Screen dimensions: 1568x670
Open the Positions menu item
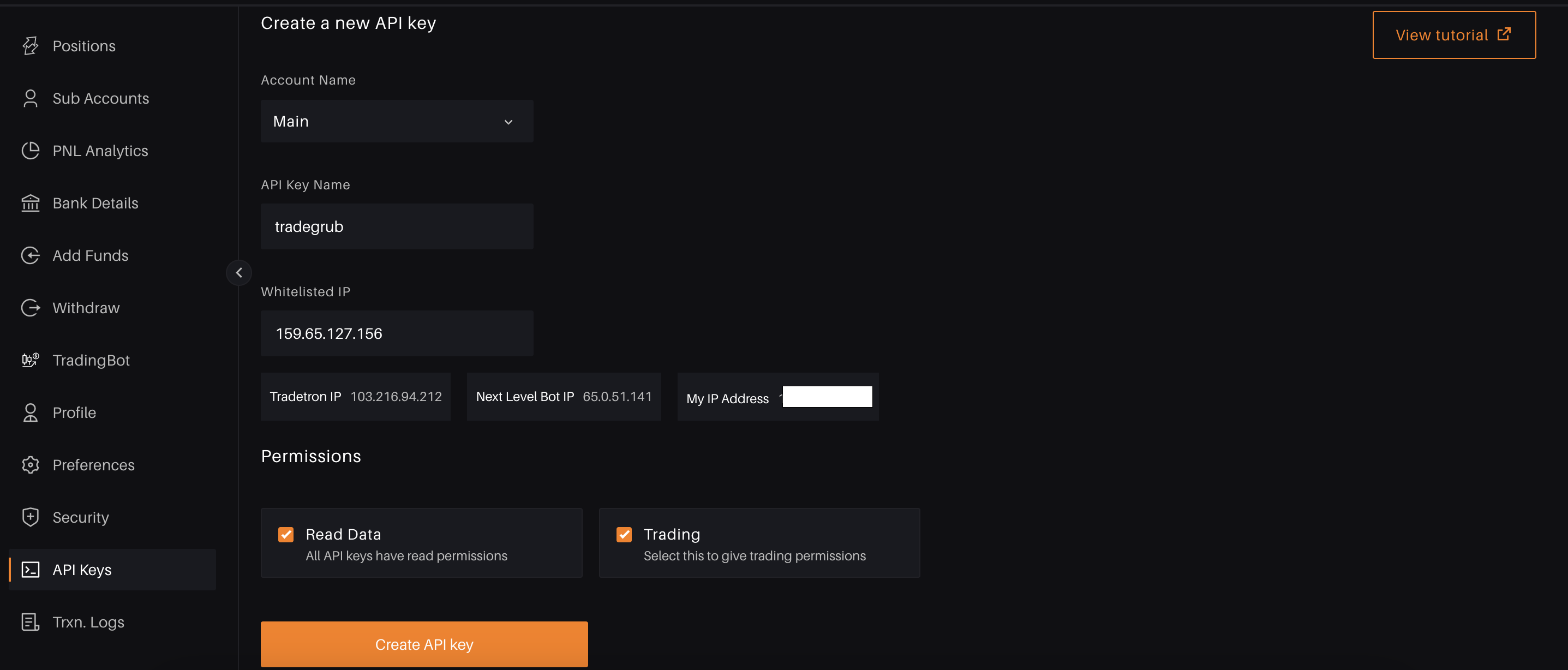tap(84, 46)
